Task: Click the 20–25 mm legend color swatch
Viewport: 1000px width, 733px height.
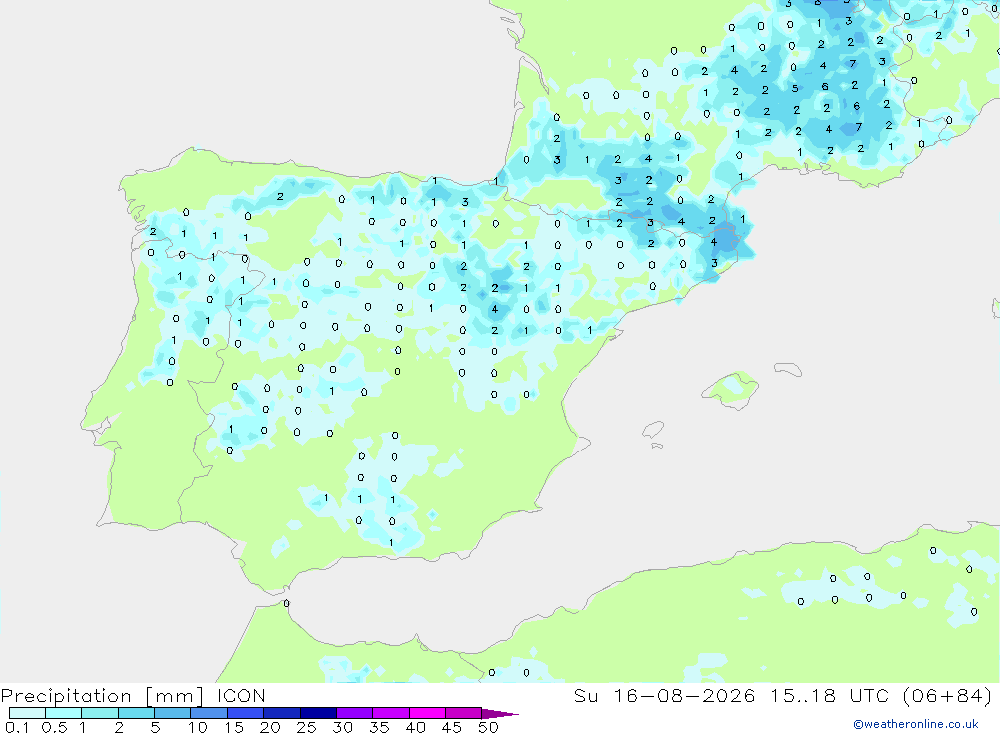Action: (282, 713)
